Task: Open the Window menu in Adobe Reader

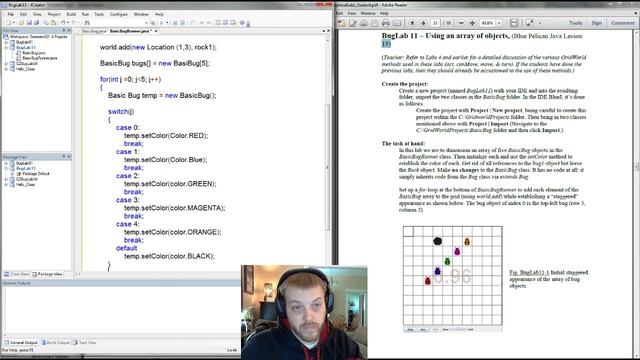Action: click(x=367, y=13)
